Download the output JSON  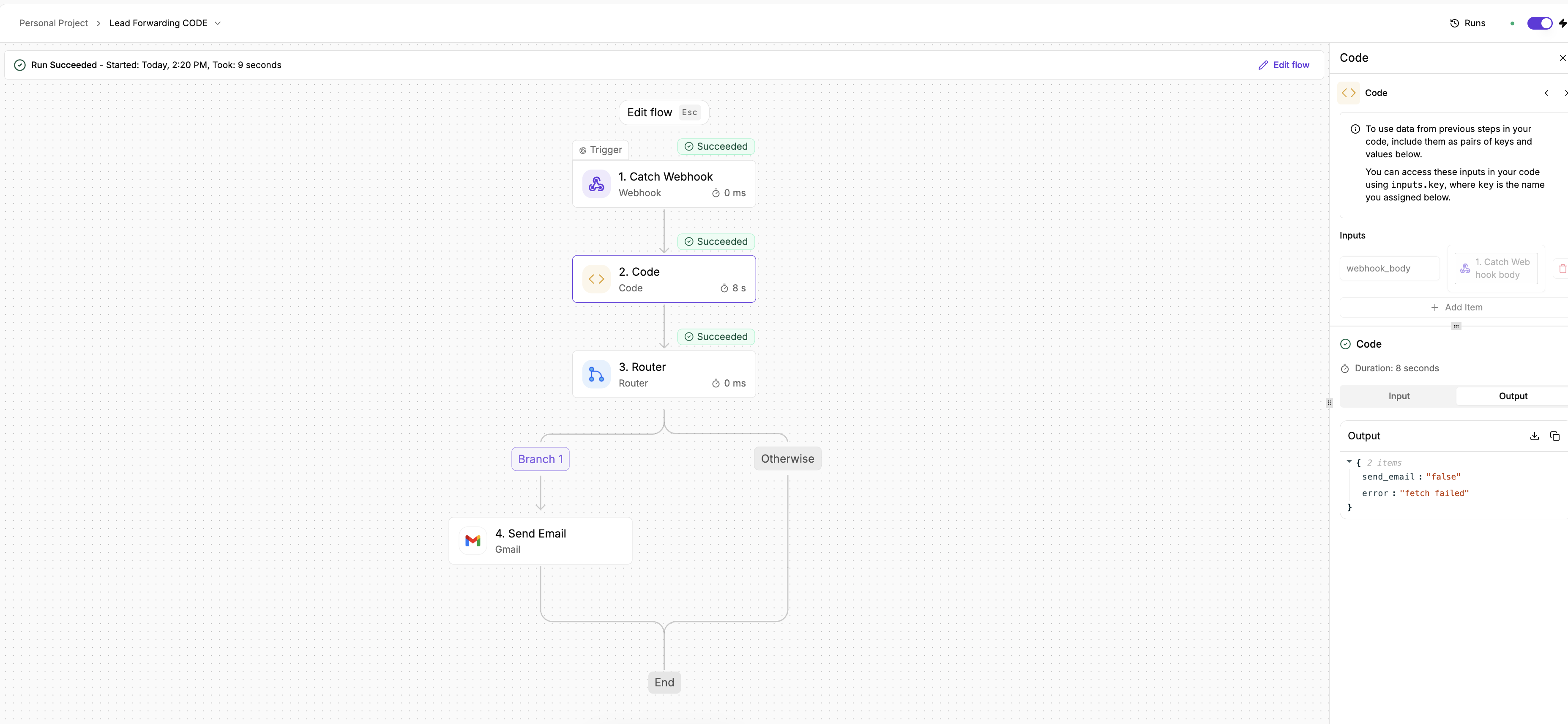[x=1534, y=436]
